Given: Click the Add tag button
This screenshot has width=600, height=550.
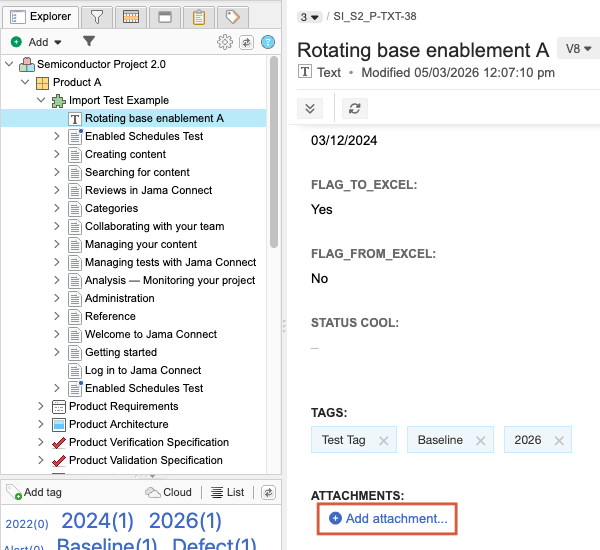Looking at the screenshot, I should point(34,492).
